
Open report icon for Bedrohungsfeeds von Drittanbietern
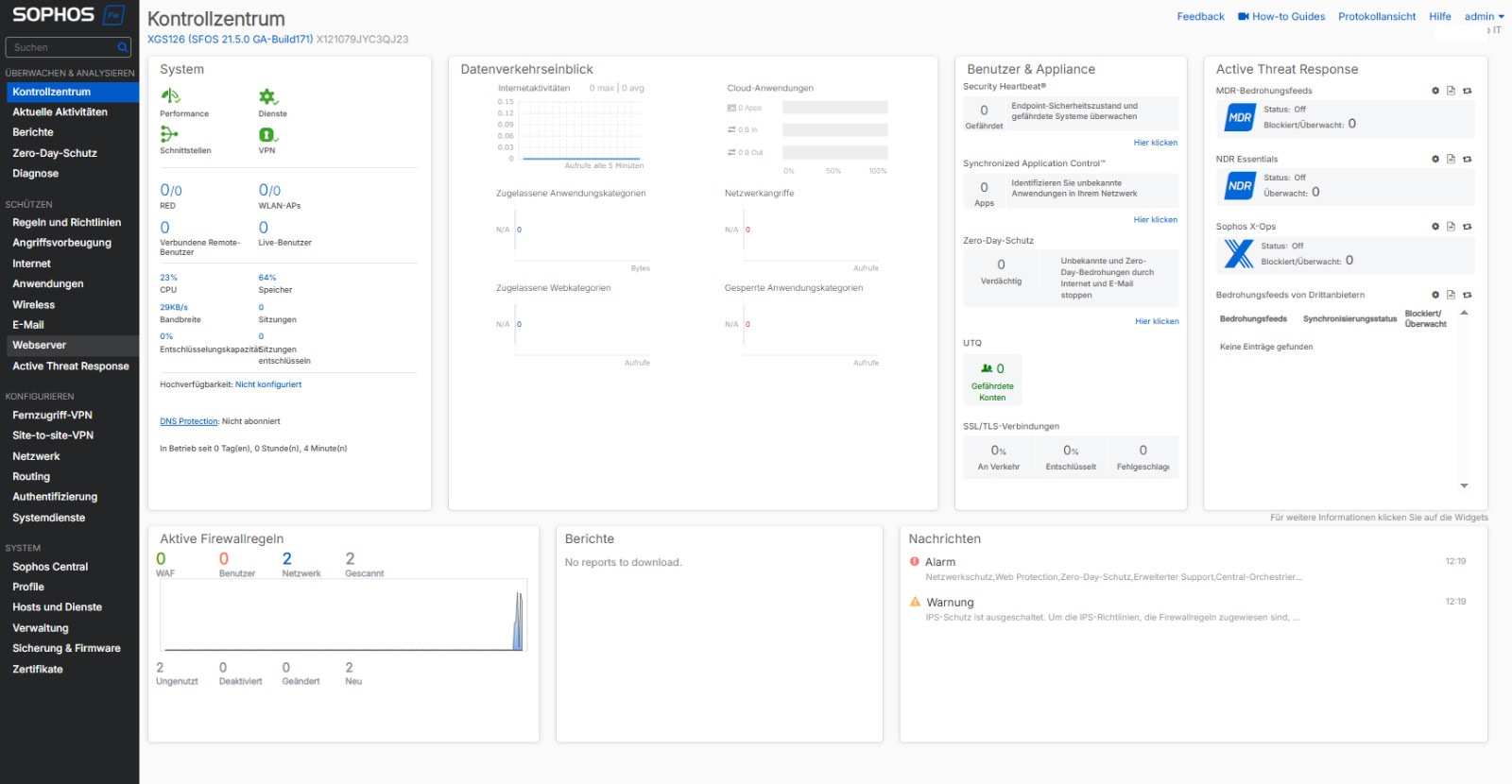click(x=1451, y=295)
